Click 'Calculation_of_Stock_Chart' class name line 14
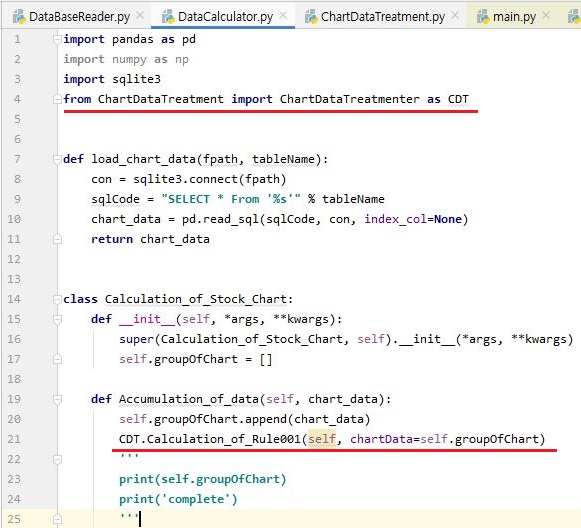The image size is (581, 528). pyautogui.click(x=196, y=299)
